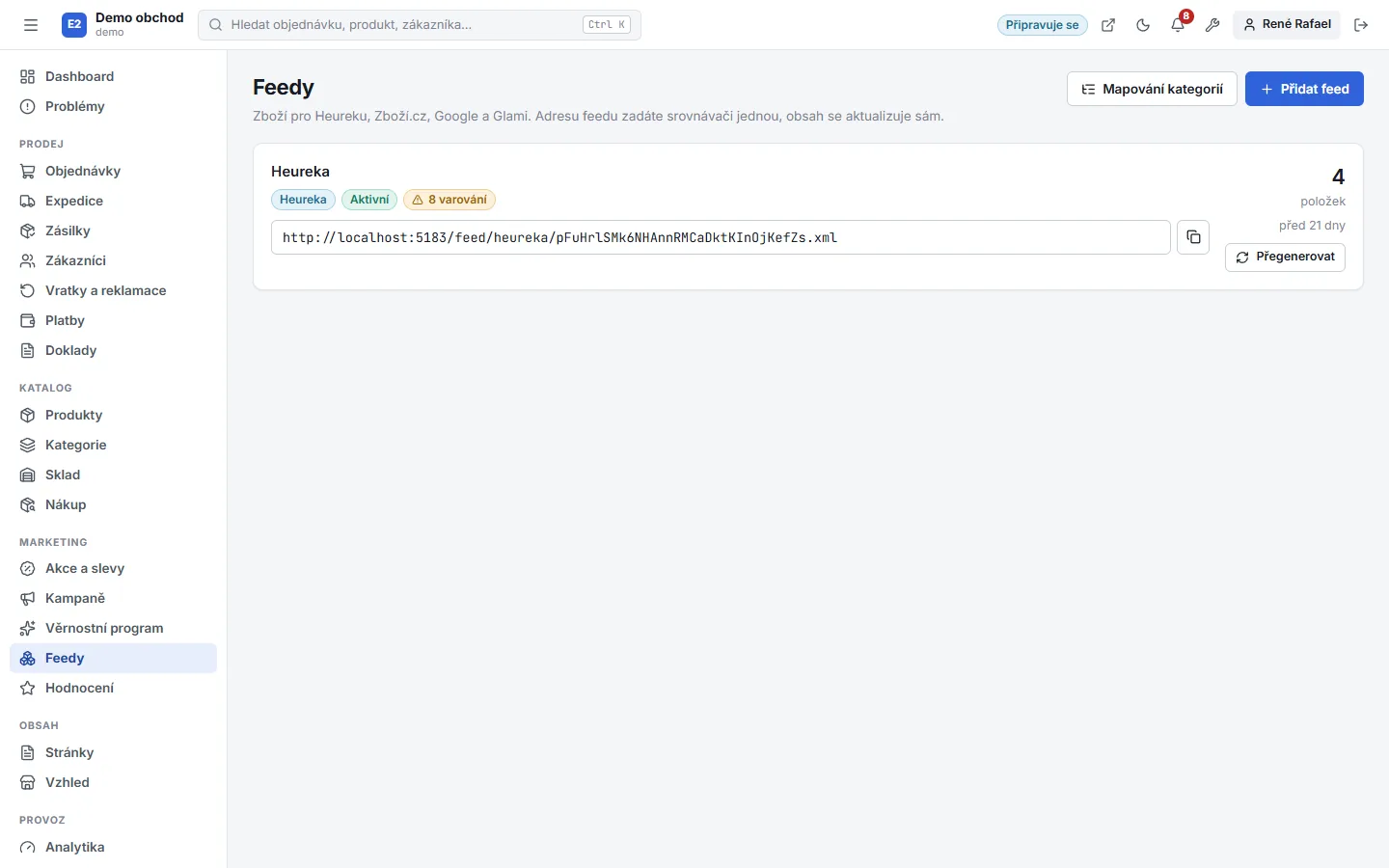Log out using the exit icon
The height and width of the screenshot is (868, 1389).
(x=1361, y=25)
